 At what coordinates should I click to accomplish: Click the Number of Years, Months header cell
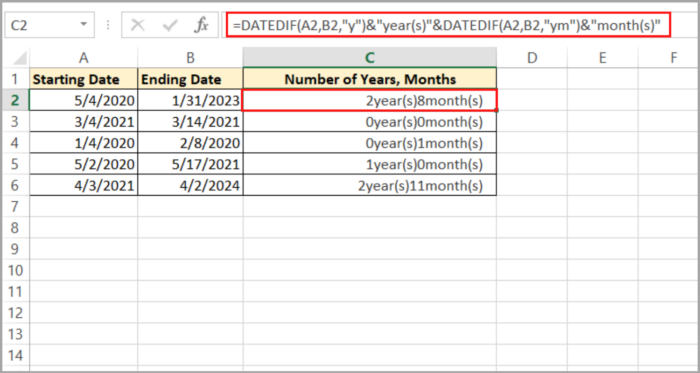coord(370,79)
